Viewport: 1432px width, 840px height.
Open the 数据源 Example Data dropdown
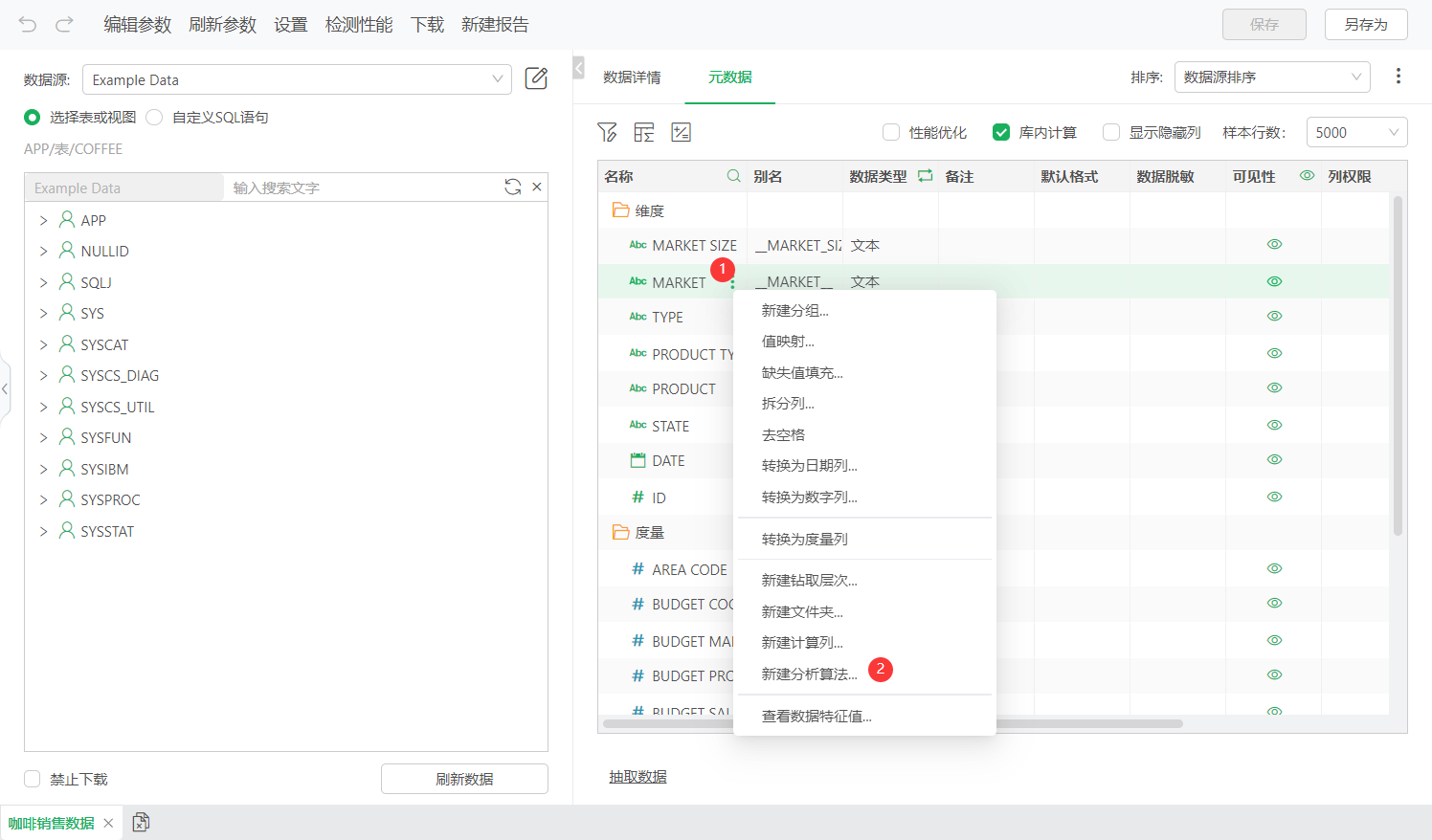[297, 79]
